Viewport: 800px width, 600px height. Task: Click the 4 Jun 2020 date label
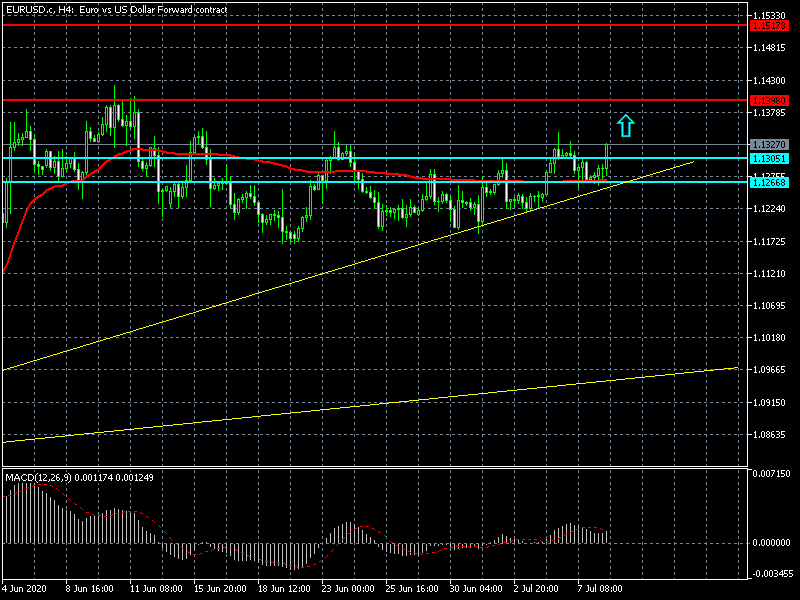pos(26,589)
